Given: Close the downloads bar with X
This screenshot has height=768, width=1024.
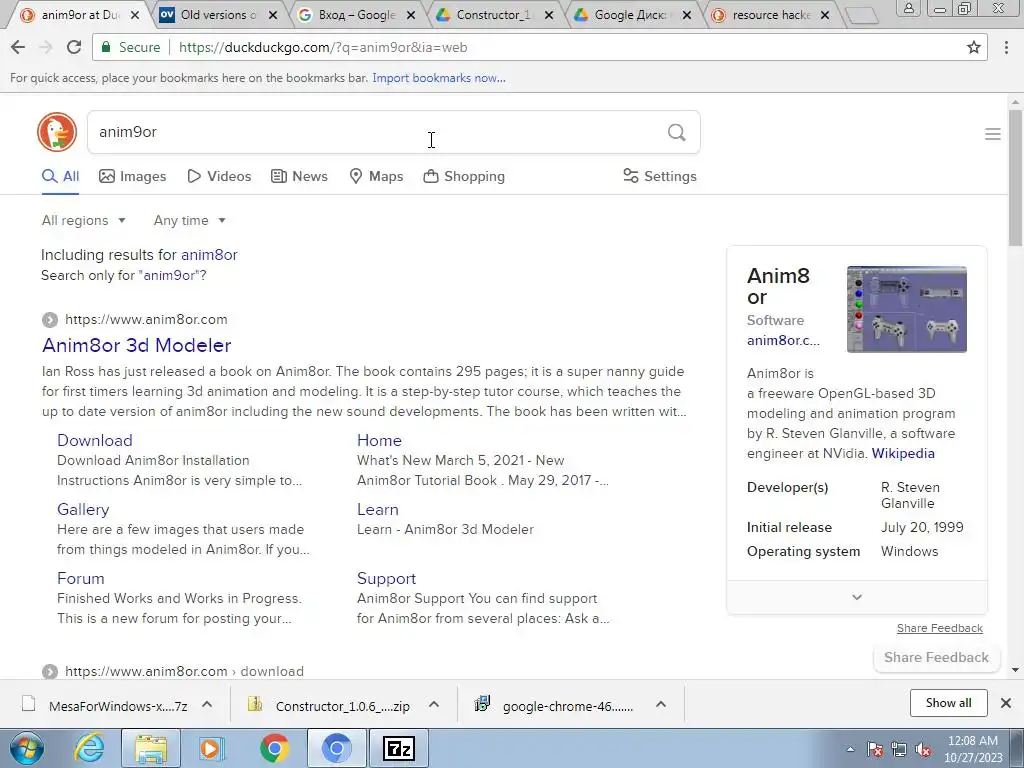Looking at the screenshot, I should tap(1006, 703).
